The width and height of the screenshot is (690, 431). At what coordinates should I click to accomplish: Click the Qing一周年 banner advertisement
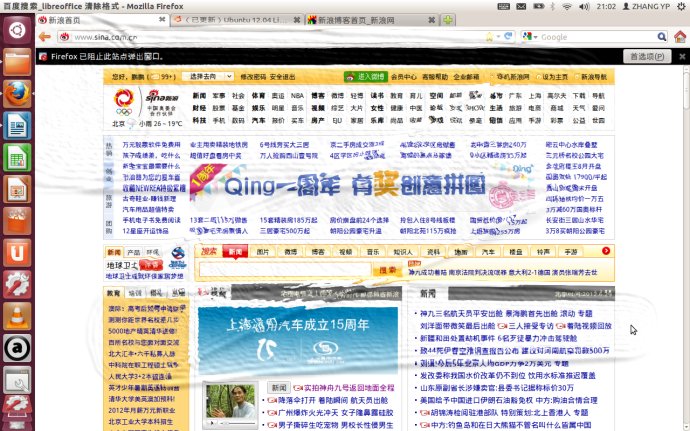(x=363, y=187)
